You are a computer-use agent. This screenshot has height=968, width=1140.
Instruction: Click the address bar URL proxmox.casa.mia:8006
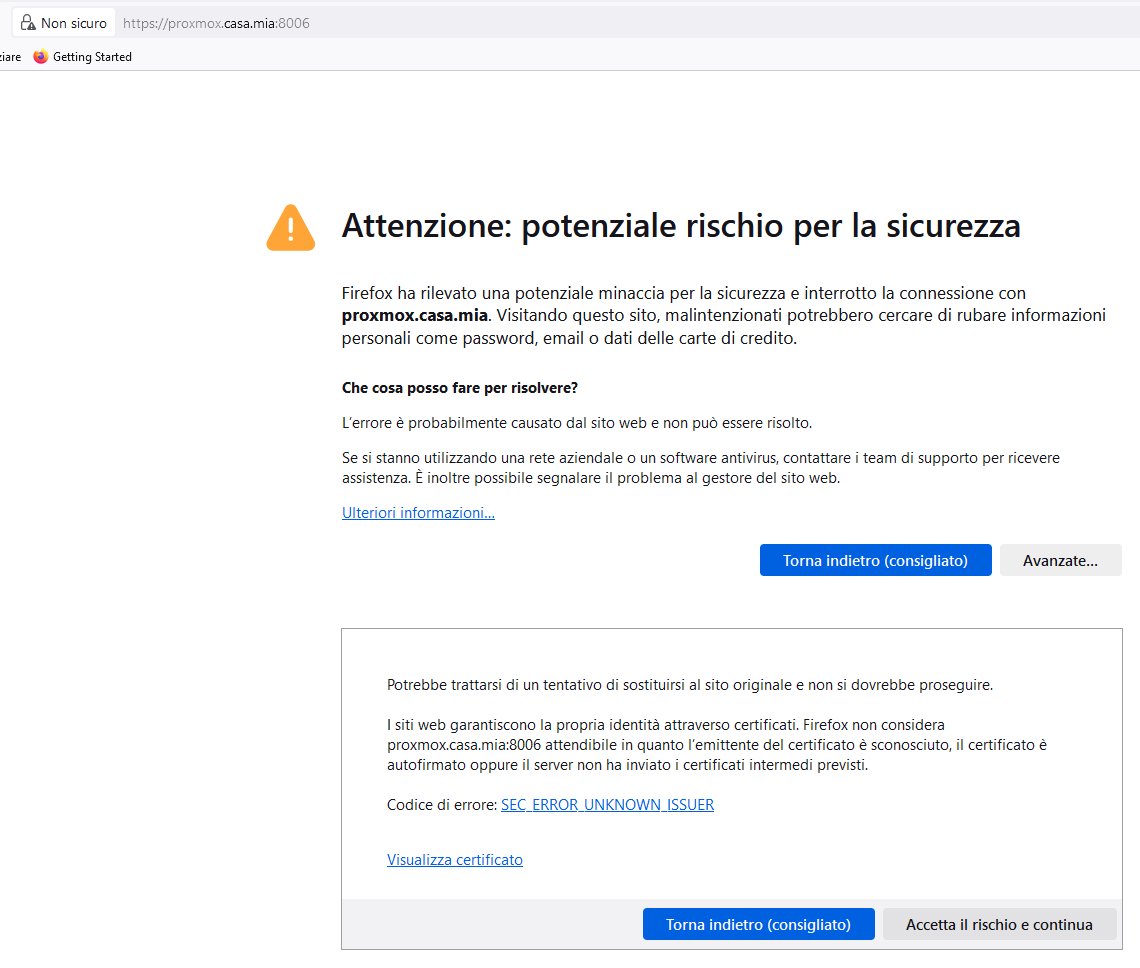point(216,23)
